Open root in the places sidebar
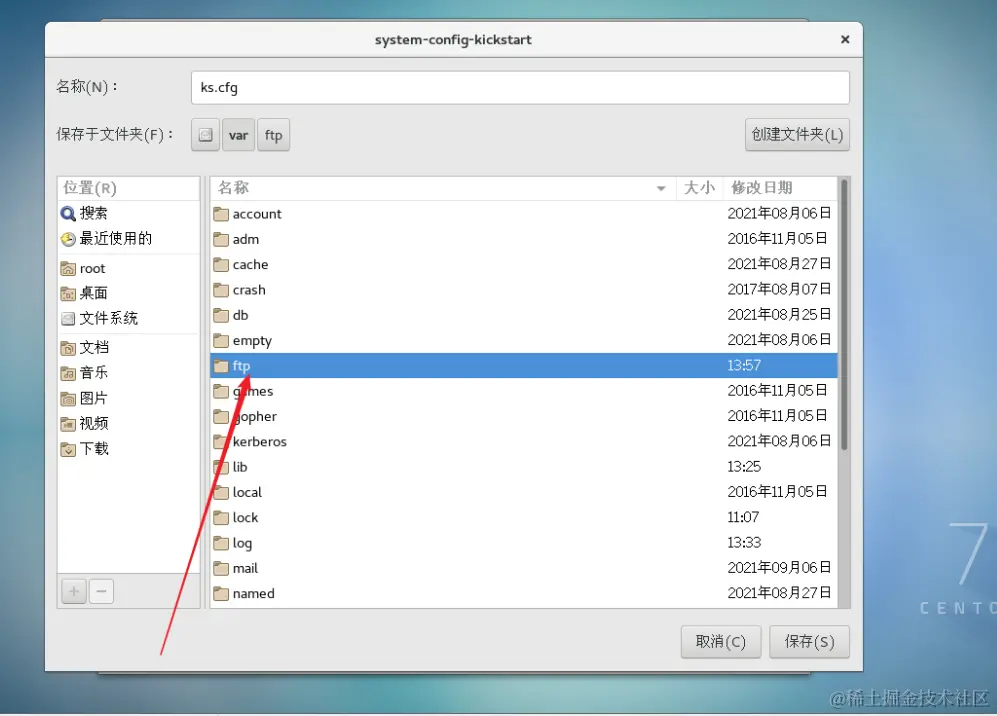Screen dimensions: 997x716 point(128,269)
